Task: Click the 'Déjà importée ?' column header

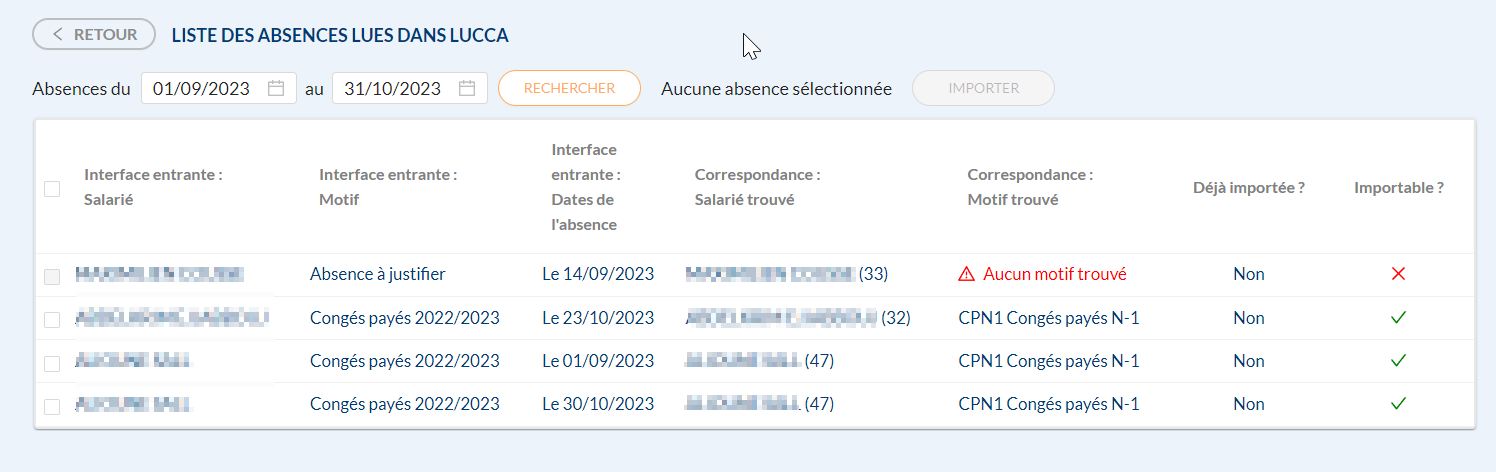Action: [1248, 187]
